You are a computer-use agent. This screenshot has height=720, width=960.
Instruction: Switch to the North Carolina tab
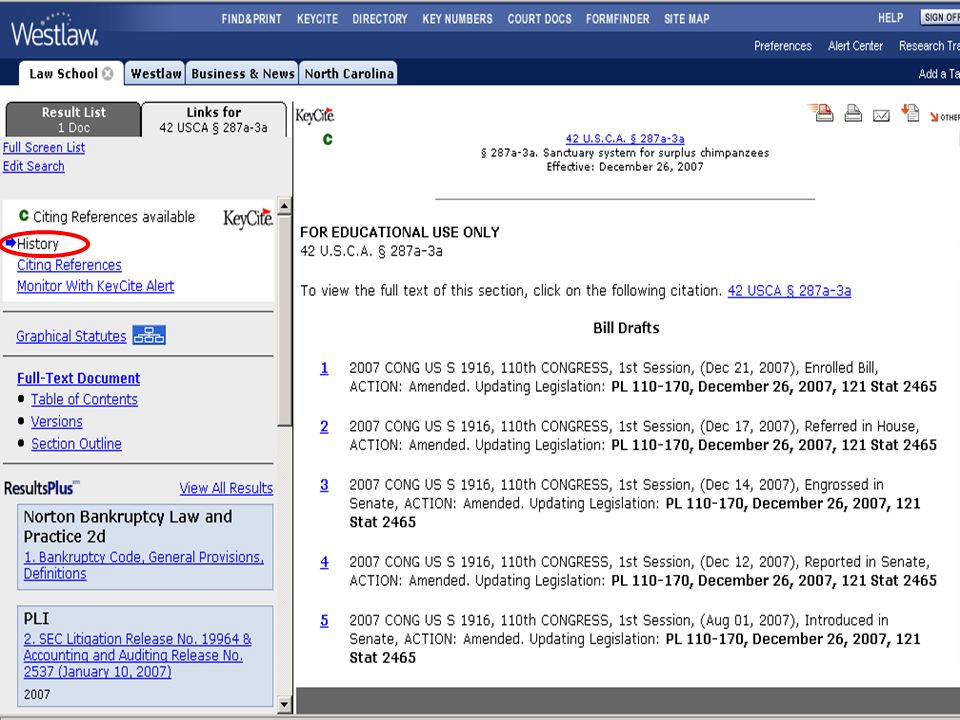point(349,73)
